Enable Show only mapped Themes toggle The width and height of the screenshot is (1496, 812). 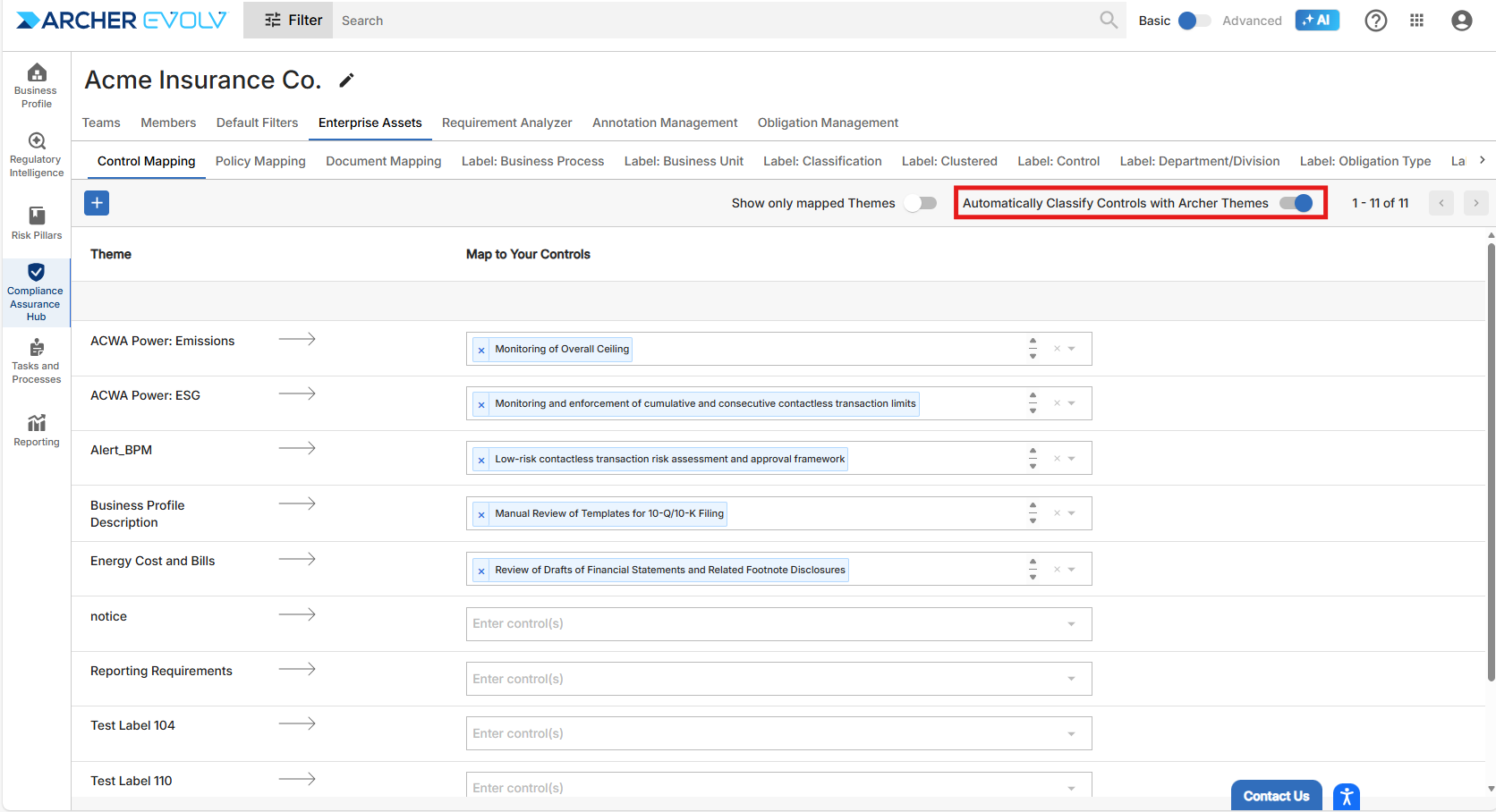[920, 203]
